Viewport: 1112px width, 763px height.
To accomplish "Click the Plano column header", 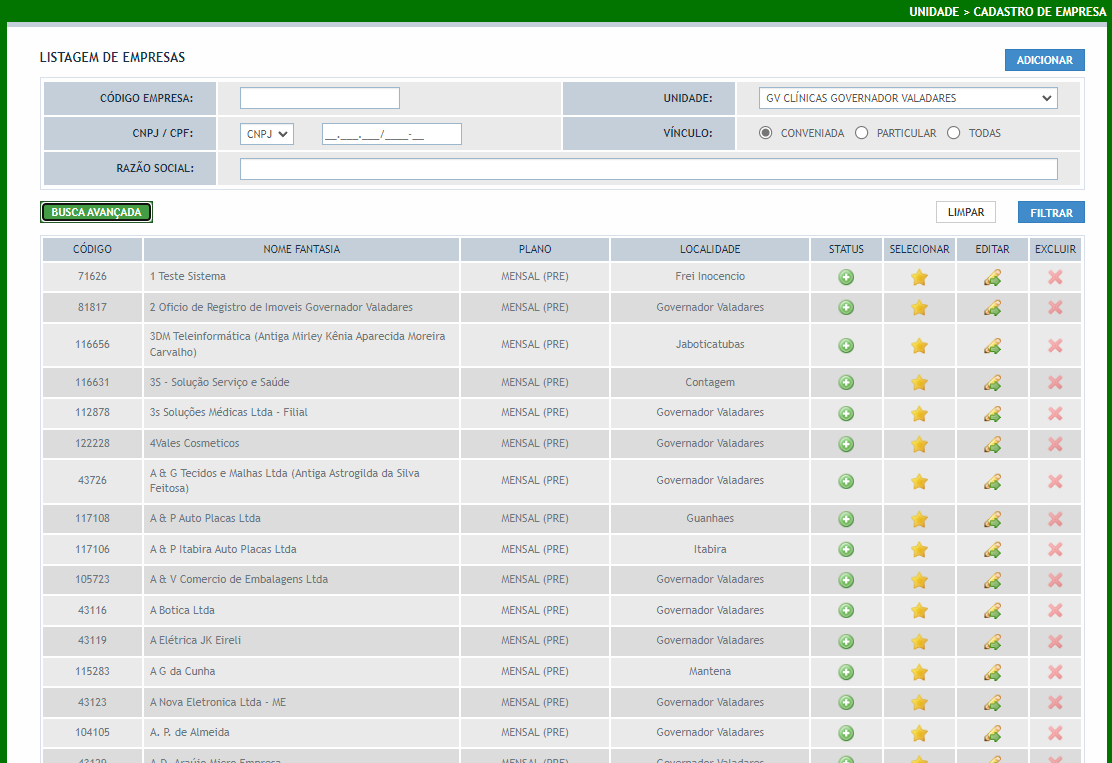I will tap(535, 249).
